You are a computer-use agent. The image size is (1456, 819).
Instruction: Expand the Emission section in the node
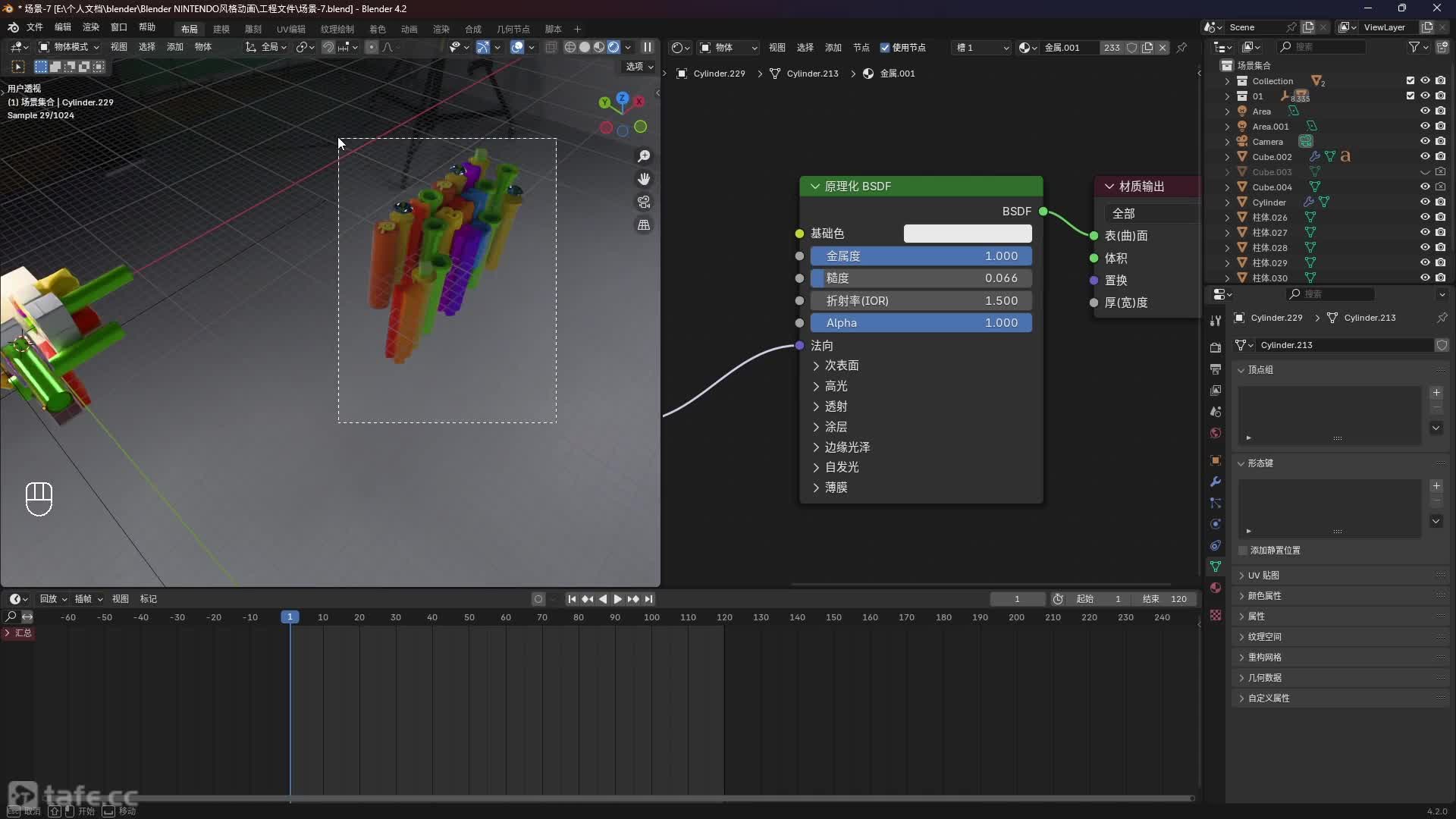click(816, 467)
